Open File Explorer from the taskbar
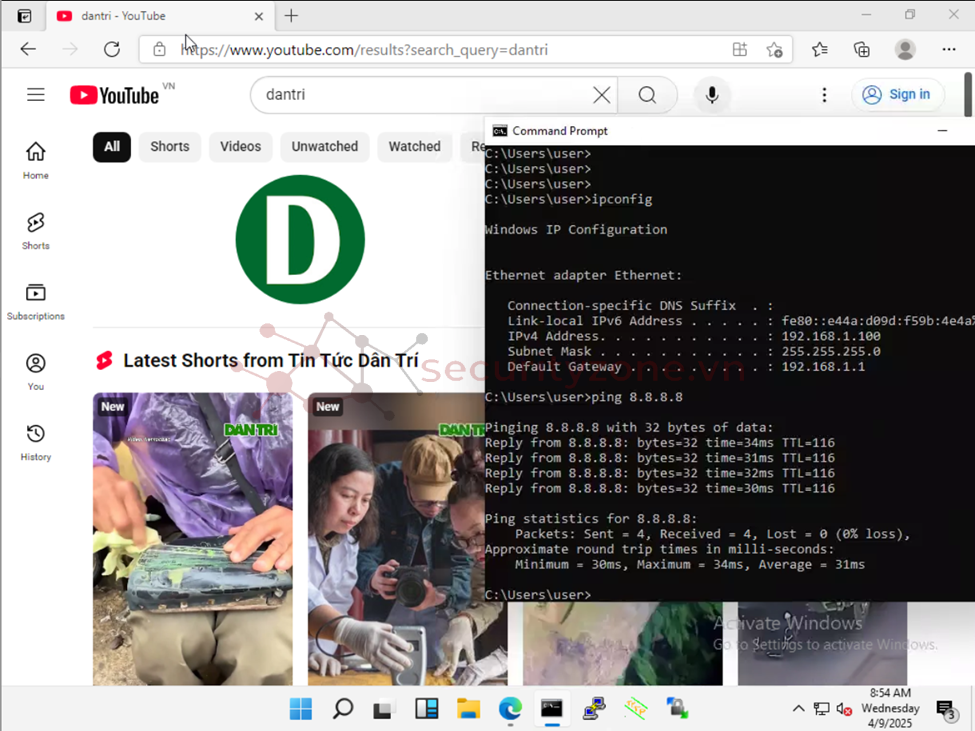 coord(468,708)
